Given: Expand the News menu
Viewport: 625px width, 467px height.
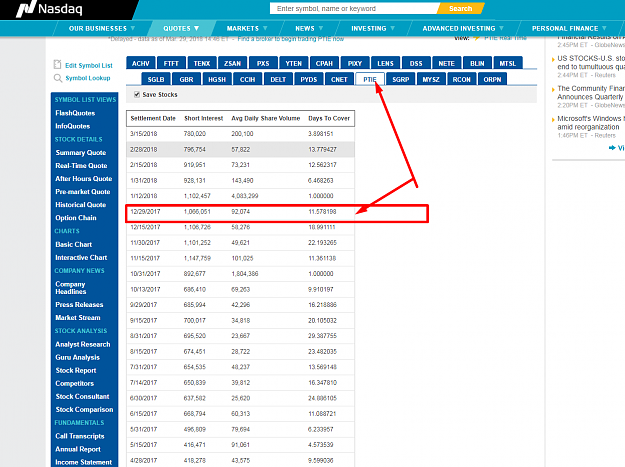Looking at the screenshot, I should (309, 28).
